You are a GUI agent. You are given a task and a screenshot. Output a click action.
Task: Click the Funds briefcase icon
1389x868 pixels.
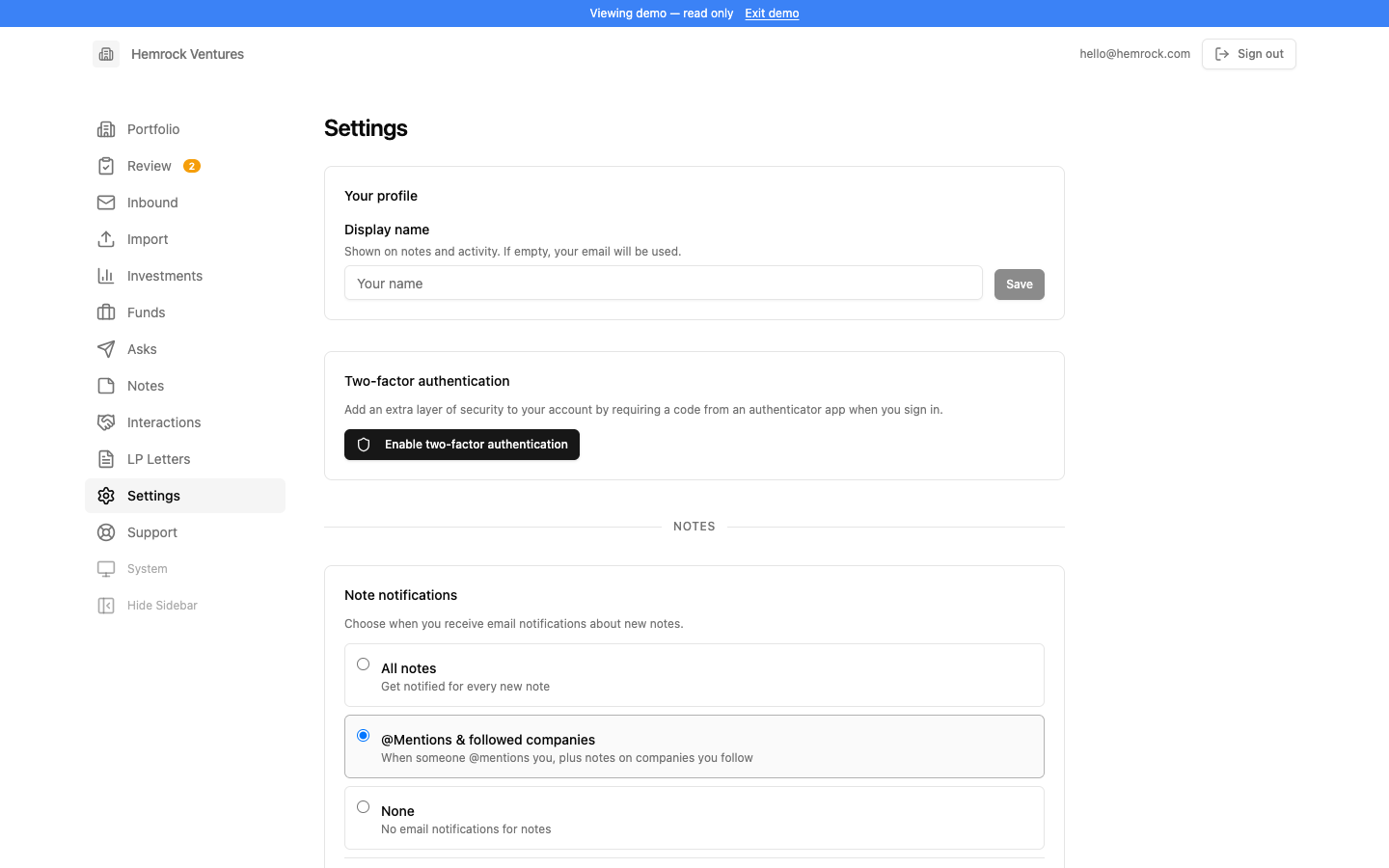(x=106, y=312)
